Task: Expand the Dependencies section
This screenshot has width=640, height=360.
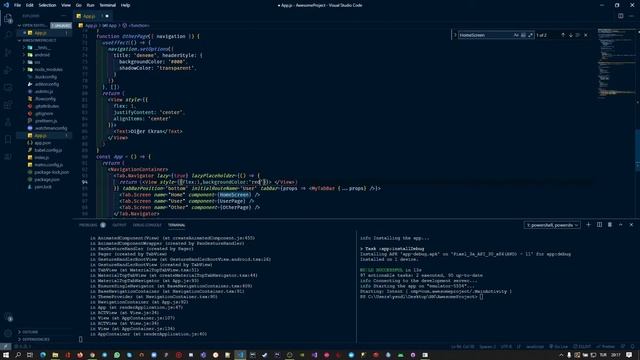Action: click(x=36, y=339)
